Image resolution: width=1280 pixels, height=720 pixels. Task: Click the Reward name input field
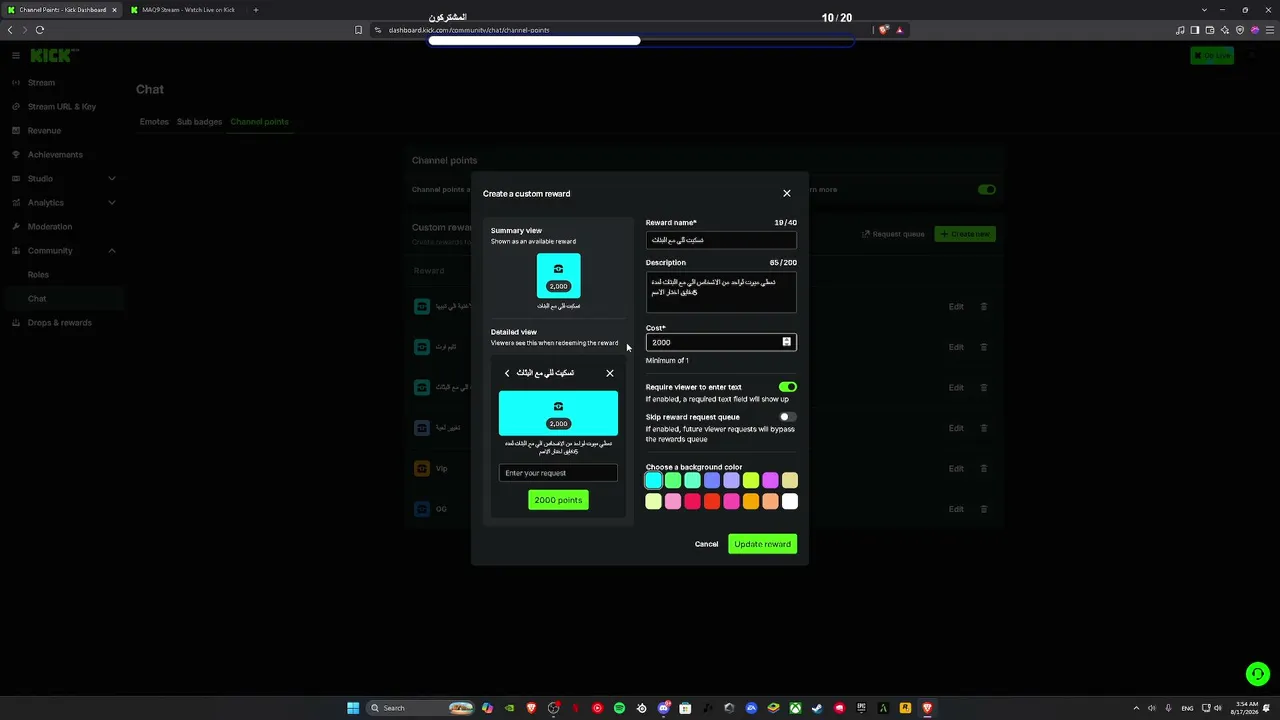[x=721, y=240]
